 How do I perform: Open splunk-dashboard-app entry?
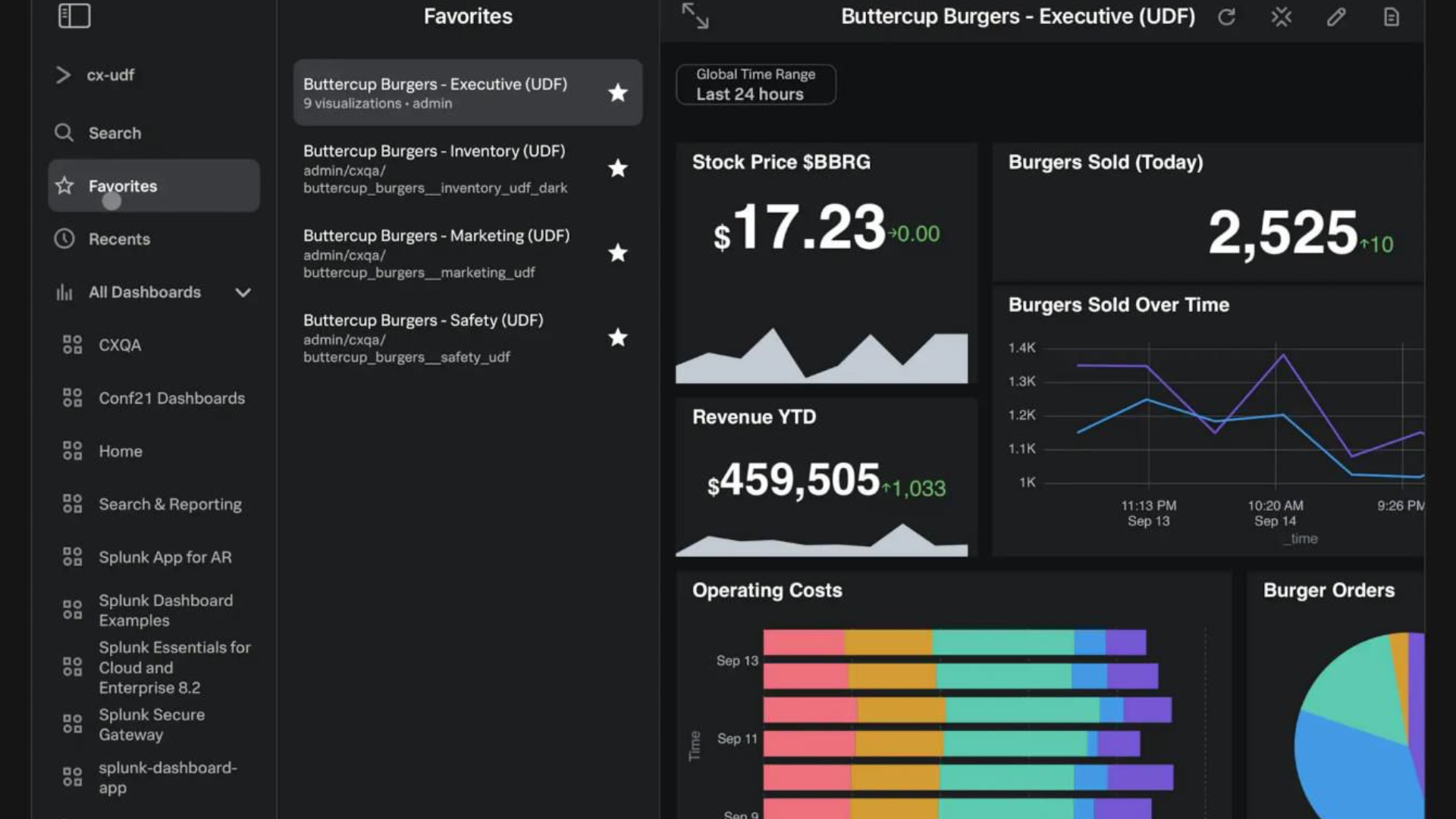pos(168,777)
